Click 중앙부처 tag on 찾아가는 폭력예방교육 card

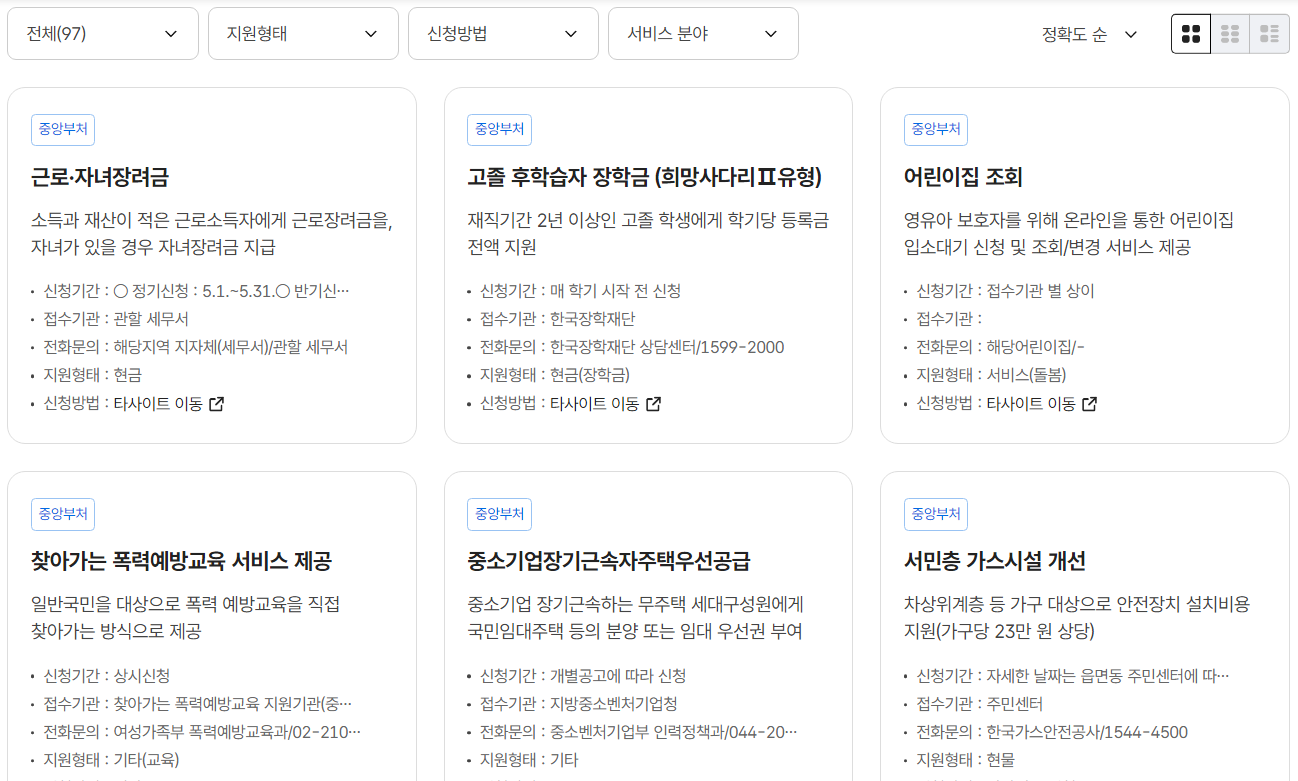coord(63,514)
